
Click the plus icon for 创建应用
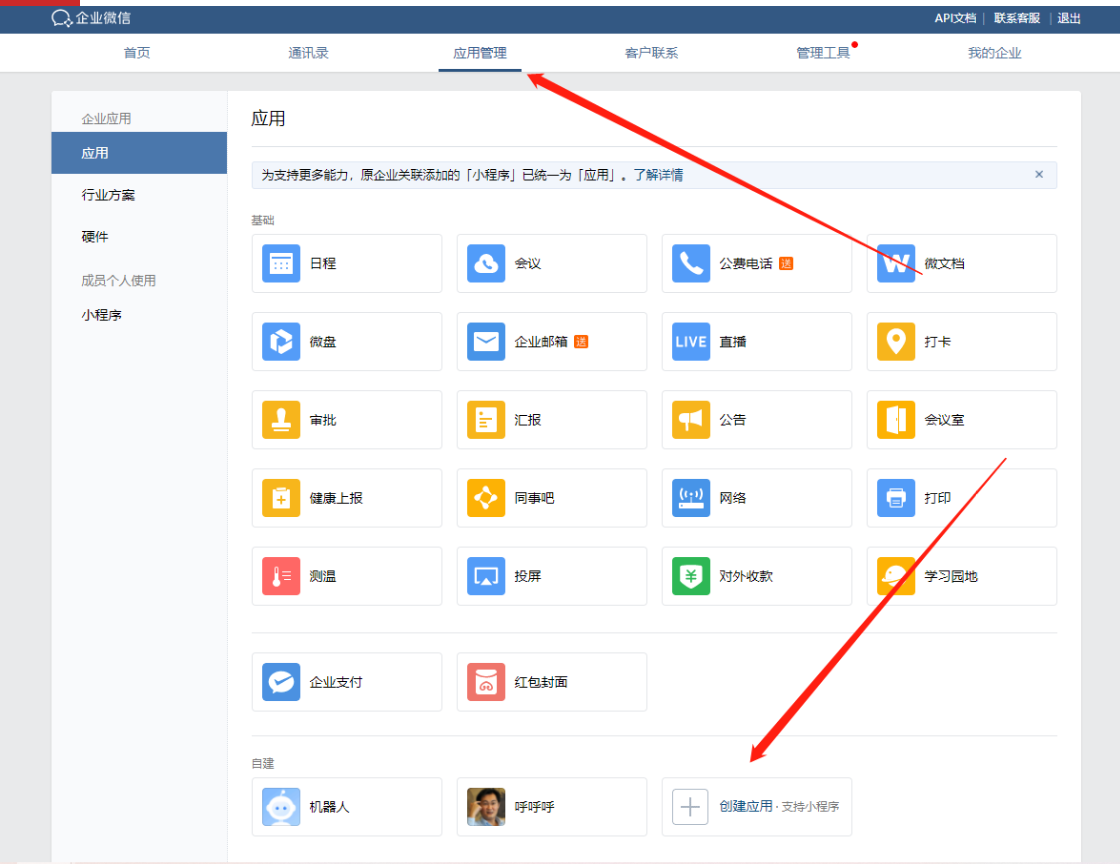[690, 807]
